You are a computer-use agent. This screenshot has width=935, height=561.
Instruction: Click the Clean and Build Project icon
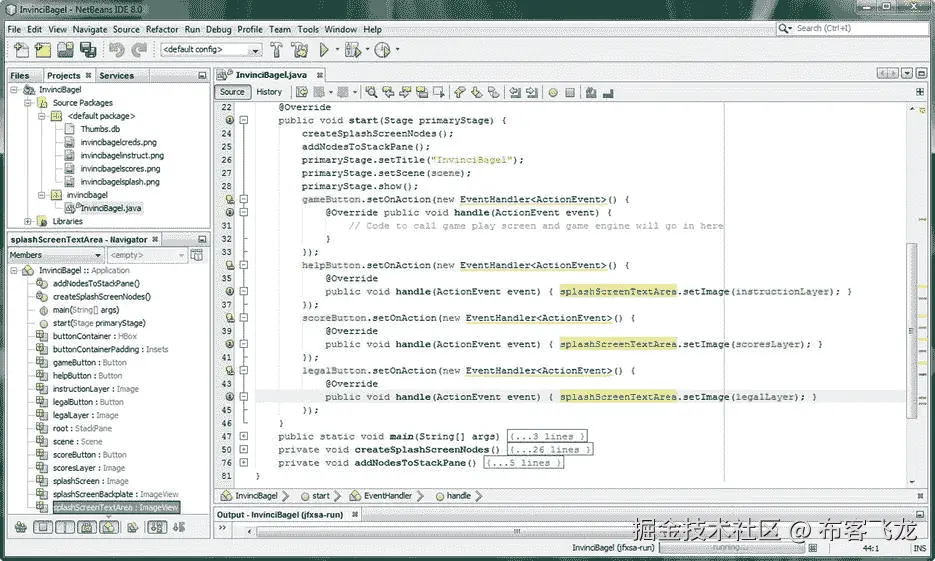(x=300, y=50)
